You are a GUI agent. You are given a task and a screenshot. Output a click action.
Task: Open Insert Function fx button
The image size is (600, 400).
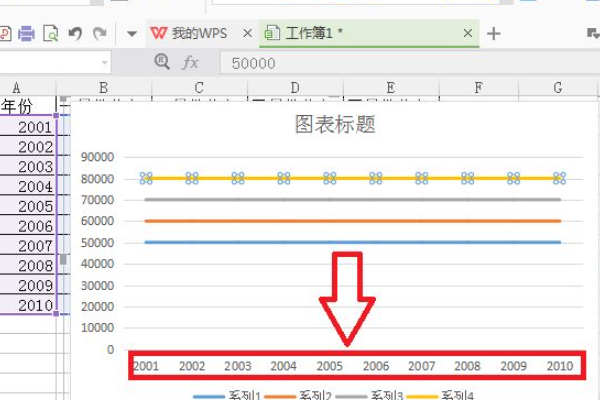(x=190, y=62)
